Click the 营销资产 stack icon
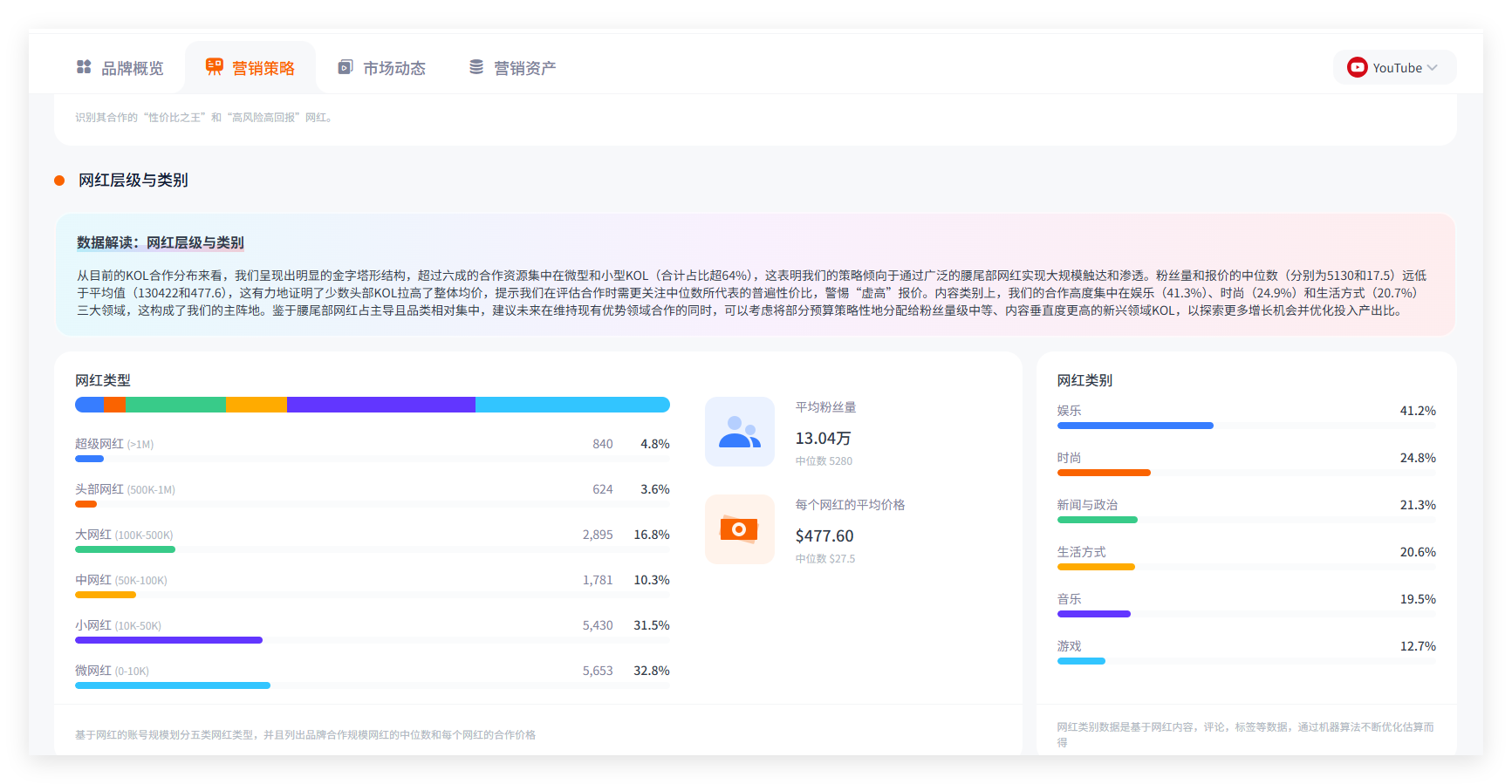Image resolution: width=1512 pixels, height=784 pixels. tap(476, 67)
